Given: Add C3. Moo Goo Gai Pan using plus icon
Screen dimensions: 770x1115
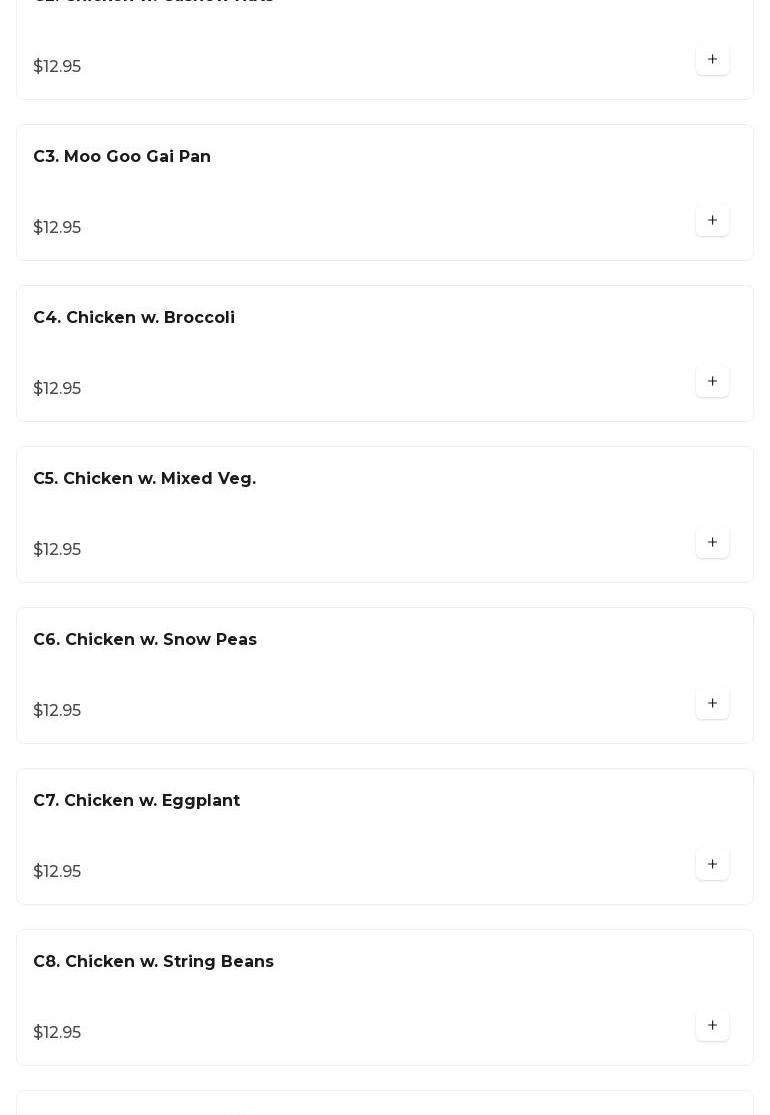Looking at the screenshot, I should tap(712, 220).
